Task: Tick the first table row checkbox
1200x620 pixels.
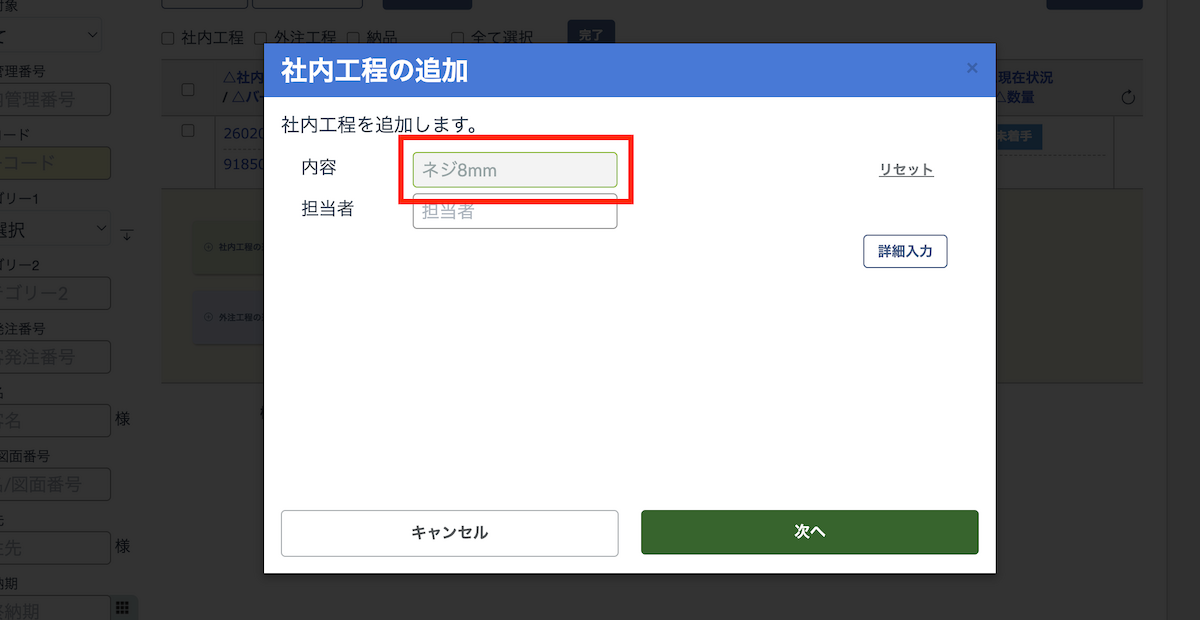Action: [x=188, y=131]
